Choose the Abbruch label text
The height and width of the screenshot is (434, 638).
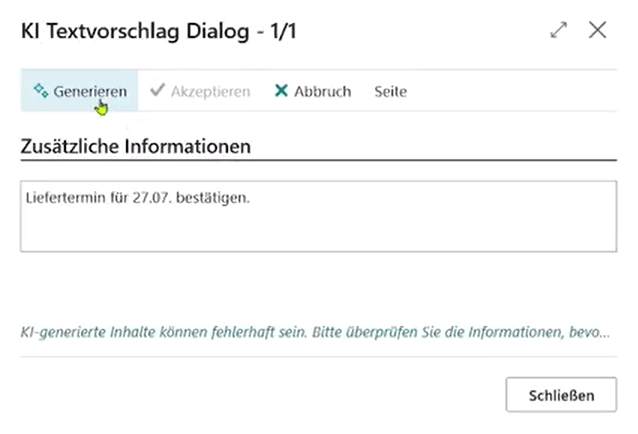(x=323, y=92)
